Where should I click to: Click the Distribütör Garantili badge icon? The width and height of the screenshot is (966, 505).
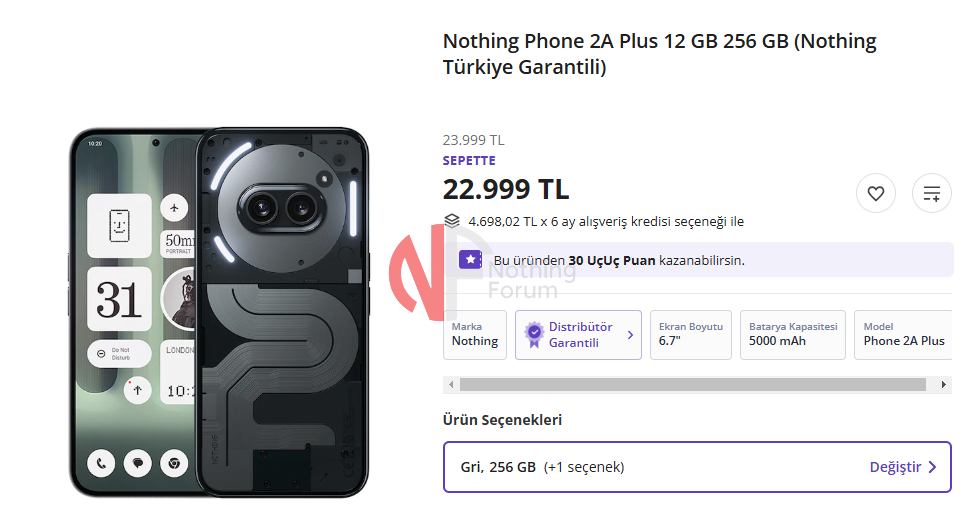pyautogui.click(x=534, y=334)
